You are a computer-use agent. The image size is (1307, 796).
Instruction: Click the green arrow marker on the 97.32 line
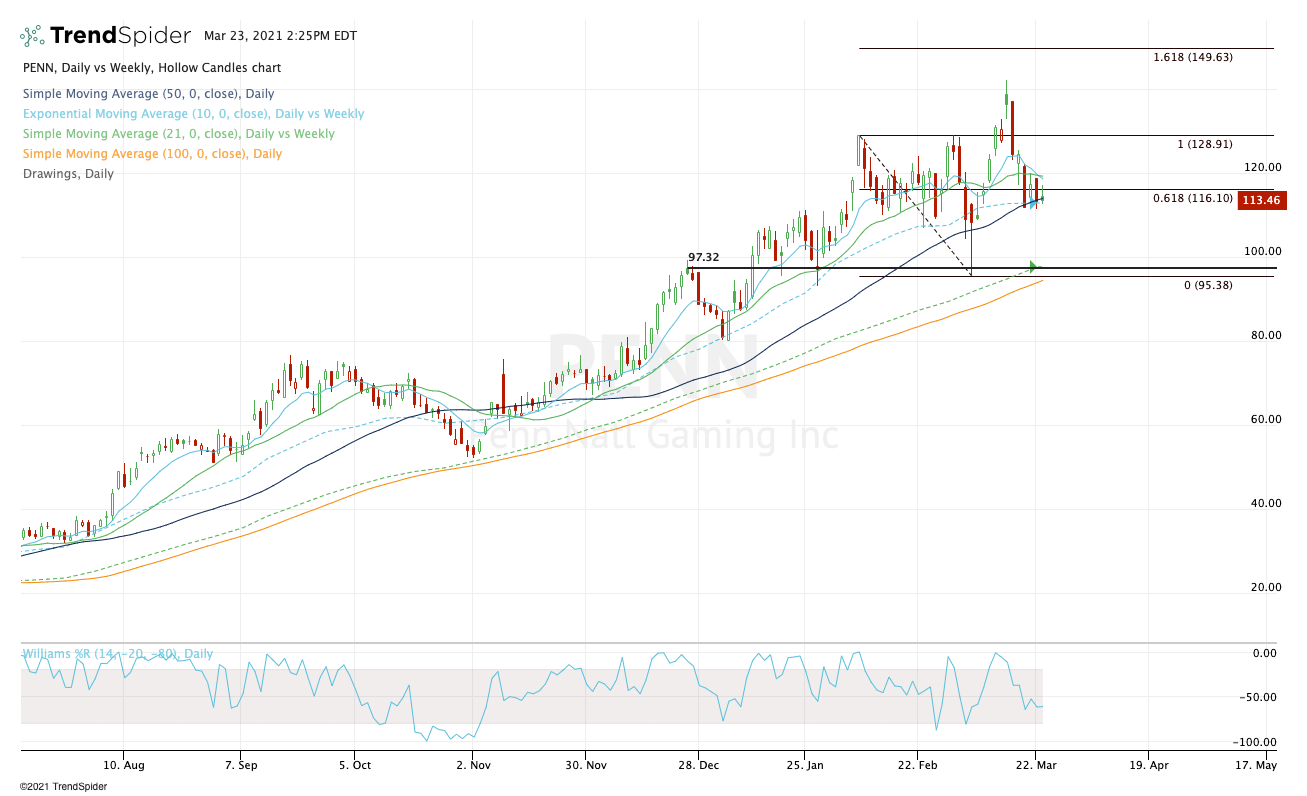[x=1035, y=267]
